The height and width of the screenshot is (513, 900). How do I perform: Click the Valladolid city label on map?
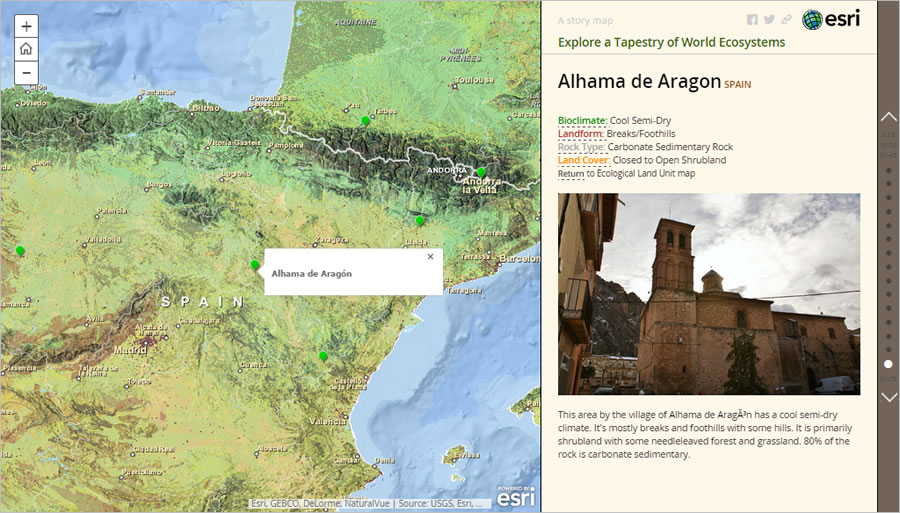(x=102, y=239)
